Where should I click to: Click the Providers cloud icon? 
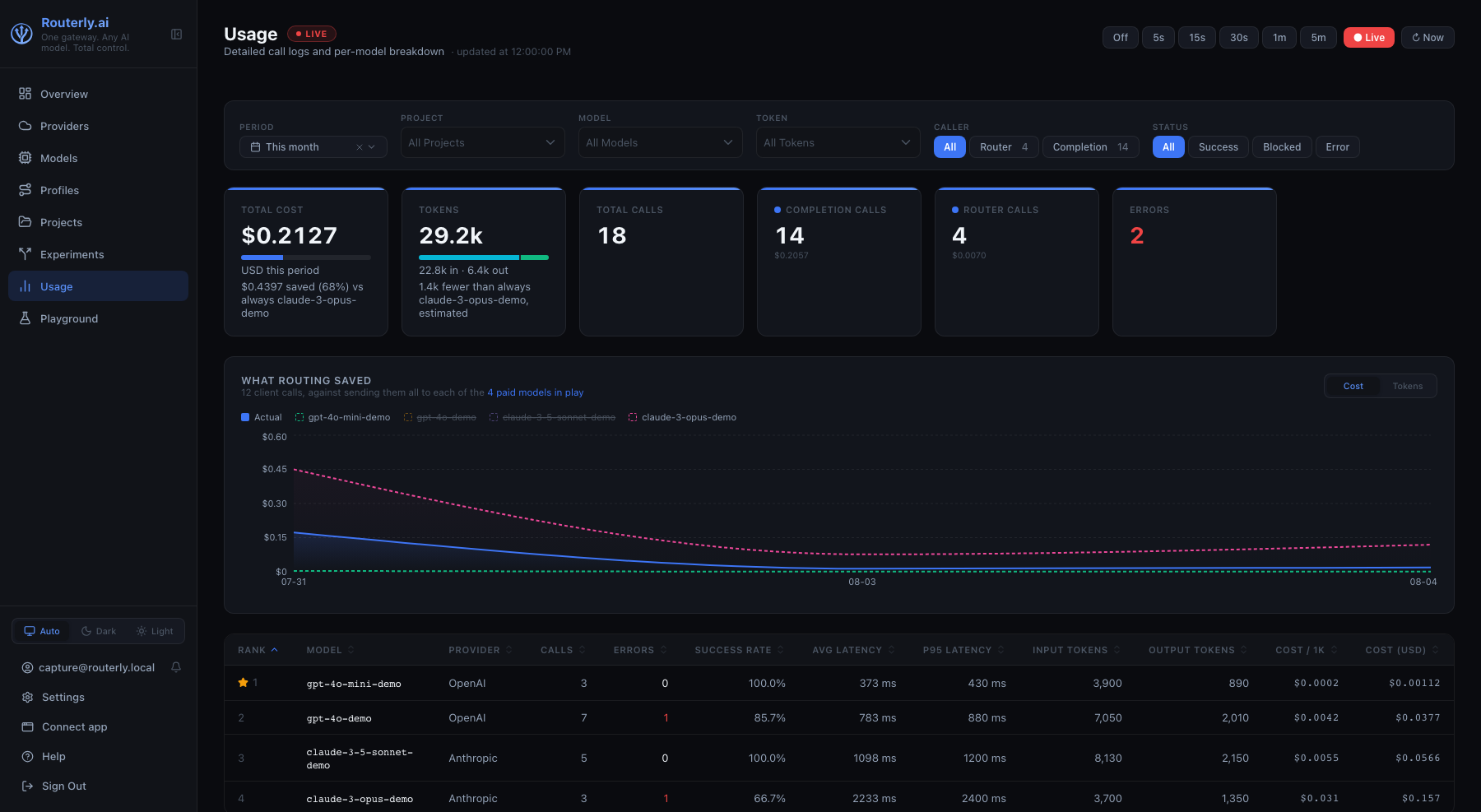click(x=26, y=126)
